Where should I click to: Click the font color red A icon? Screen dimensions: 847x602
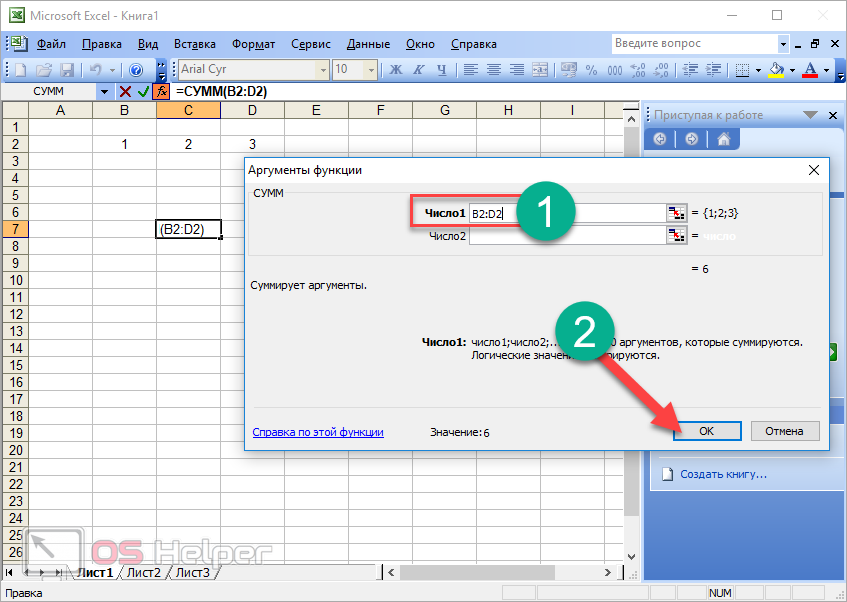tap(810, 70)
